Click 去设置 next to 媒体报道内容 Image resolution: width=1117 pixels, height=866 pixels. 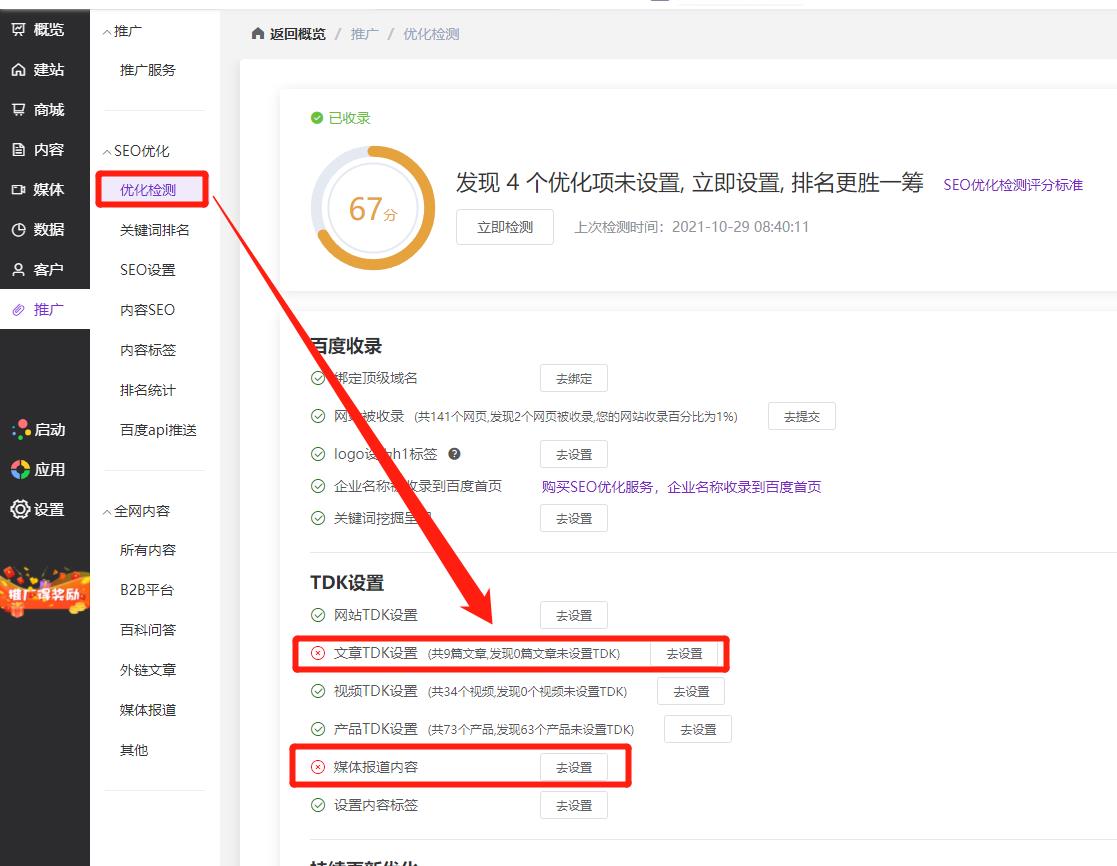[x=573, y=766]
